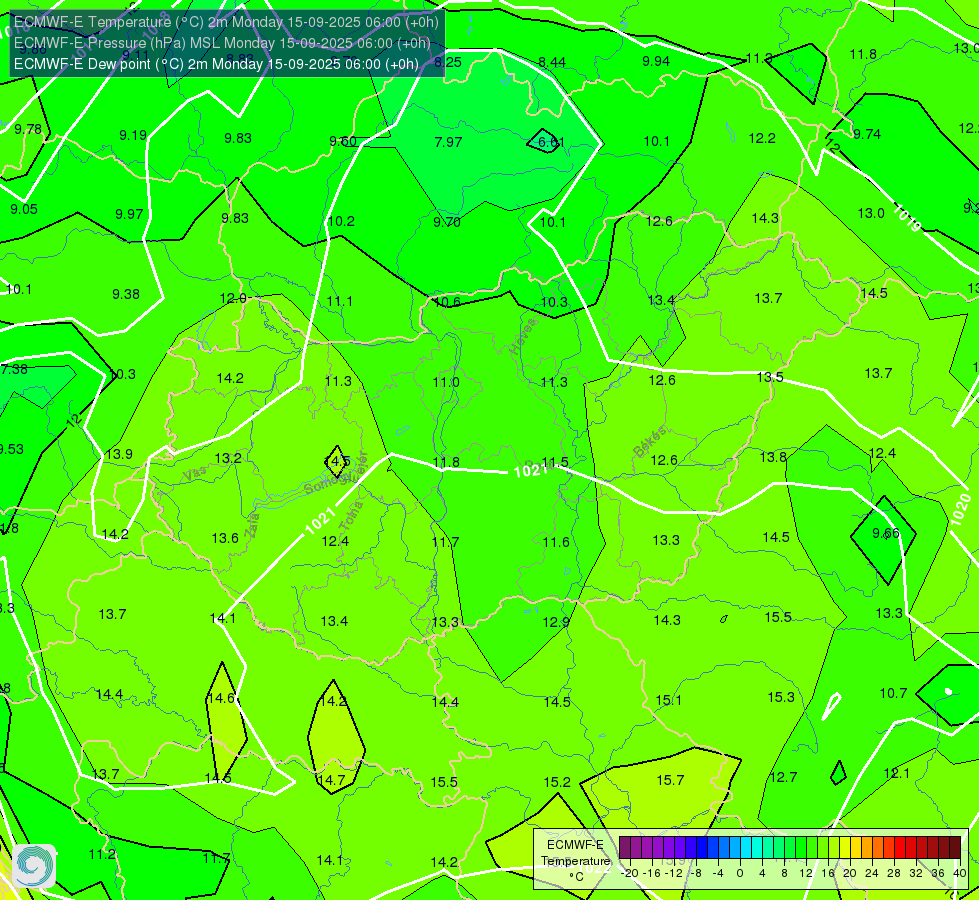The image size is (979, 900).
Task: Click the 13.6 temperature value
Action: pyautogui.click(x=225, y=538)
